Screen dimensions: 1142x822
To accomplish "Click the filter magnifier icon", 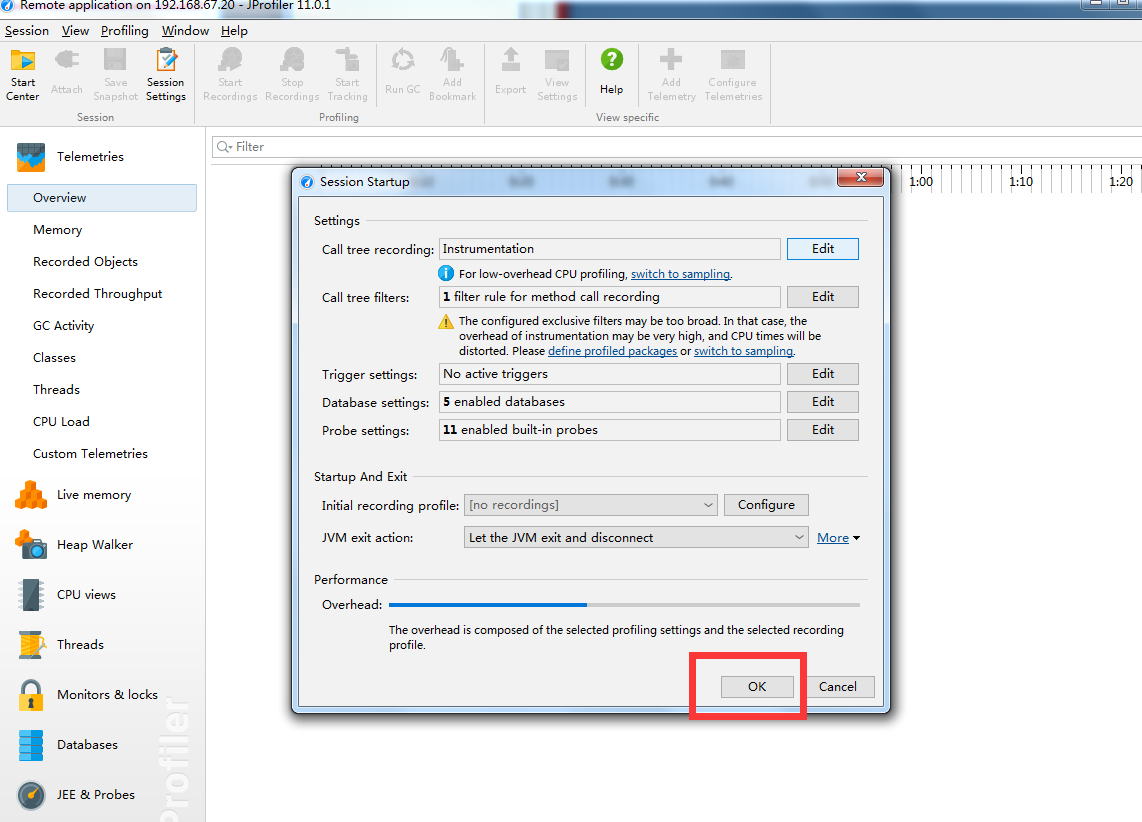I will point(224,147).
